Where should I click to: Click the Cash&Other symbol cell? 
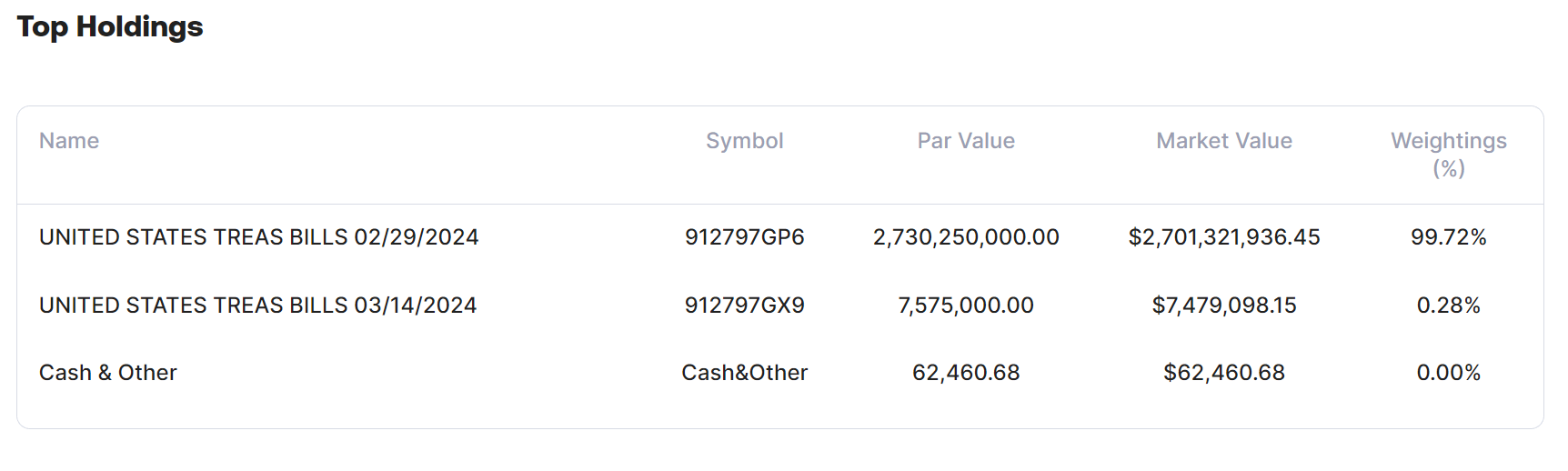(x=744, y=373)
